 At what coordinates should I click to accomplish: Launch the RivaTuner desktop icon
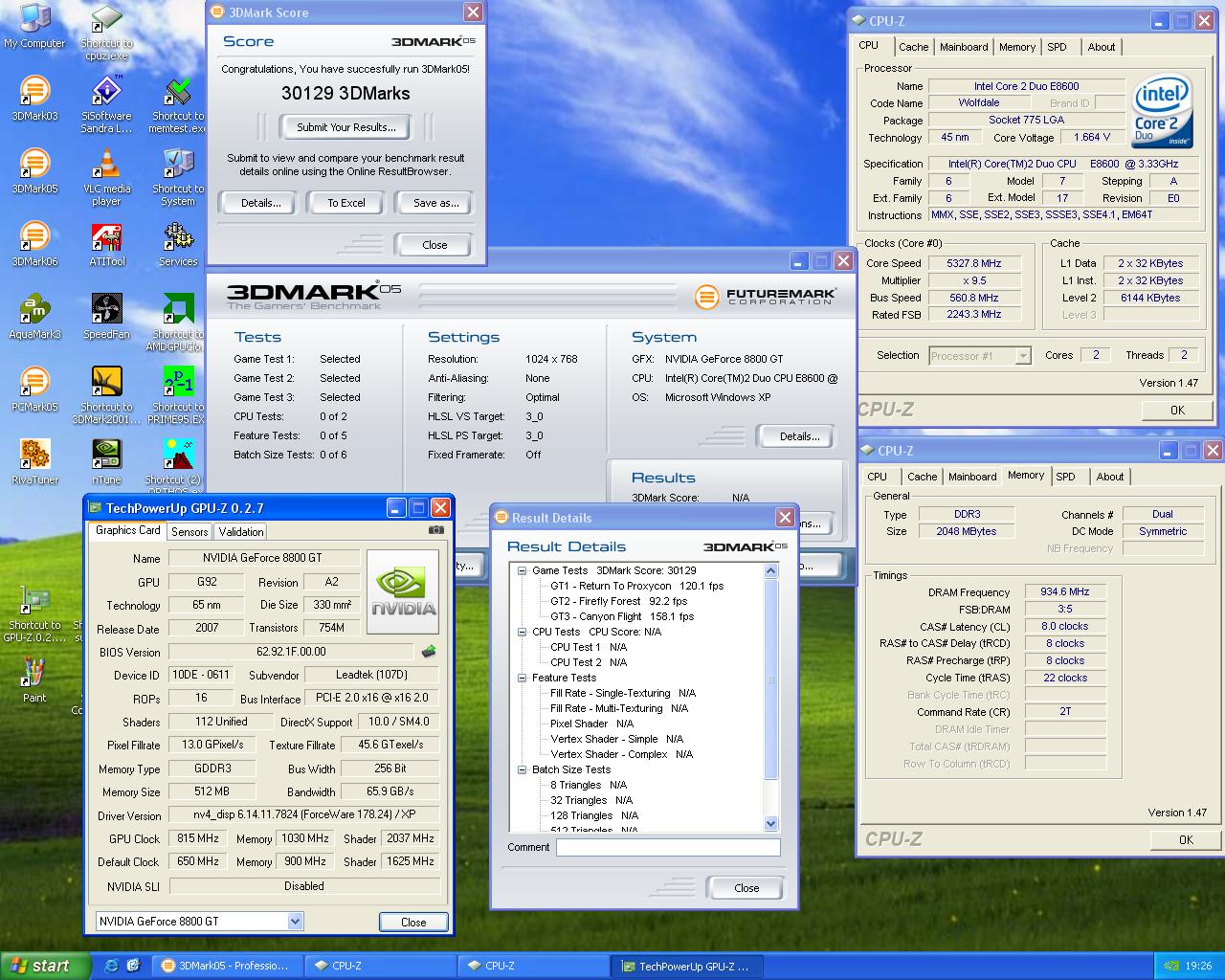34,462
